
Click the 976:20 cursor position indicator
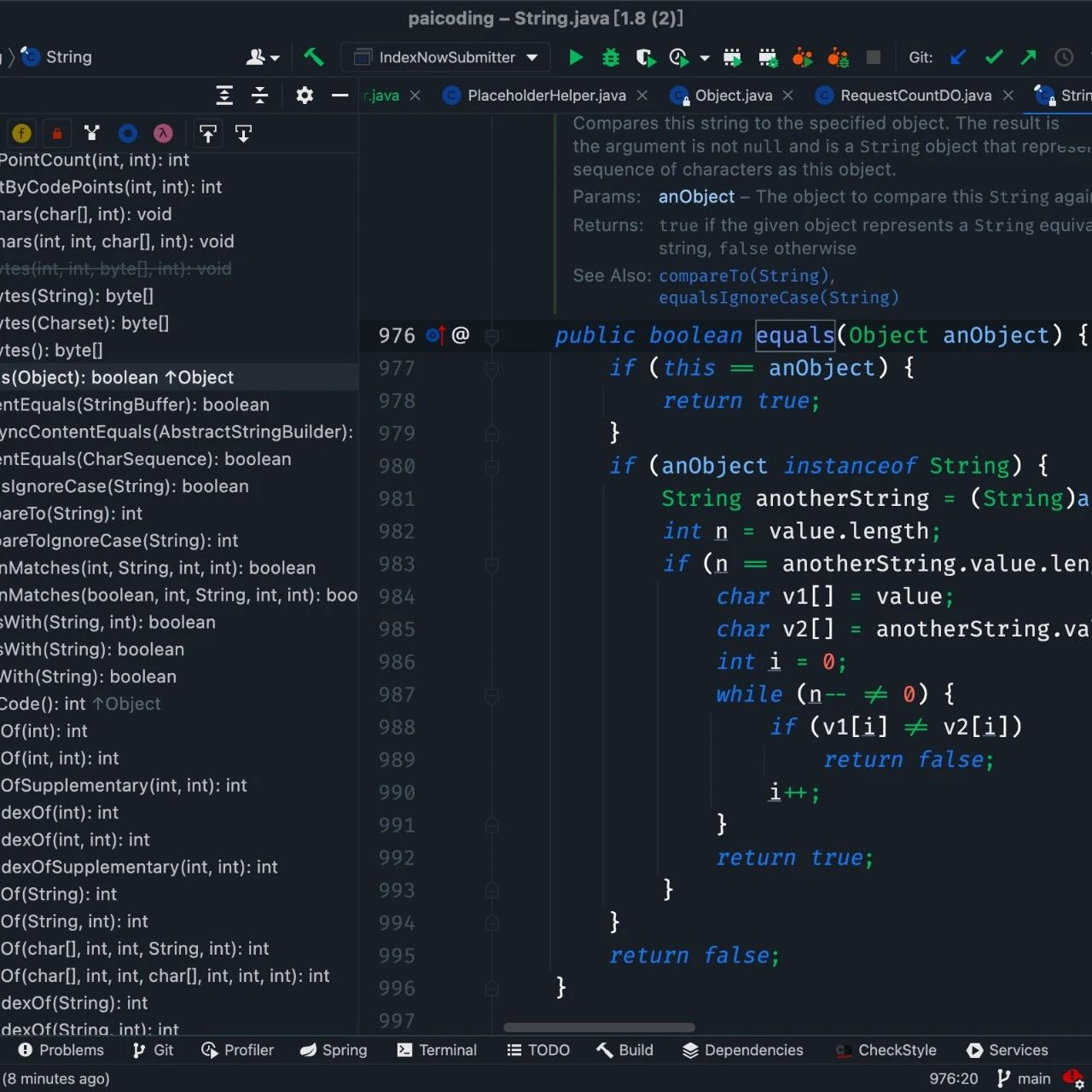pyautogui.click(x=953, y=1078)
